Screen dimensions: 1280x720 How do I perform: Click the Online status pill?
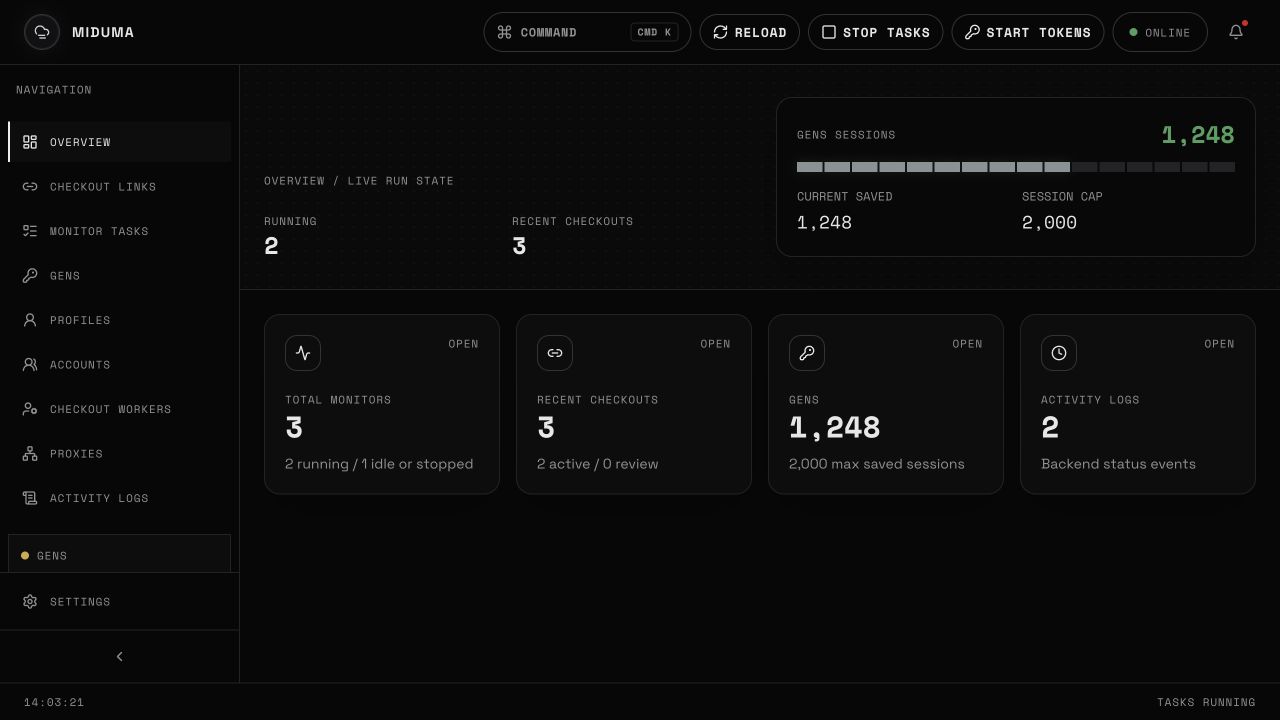coord(1160,32)
